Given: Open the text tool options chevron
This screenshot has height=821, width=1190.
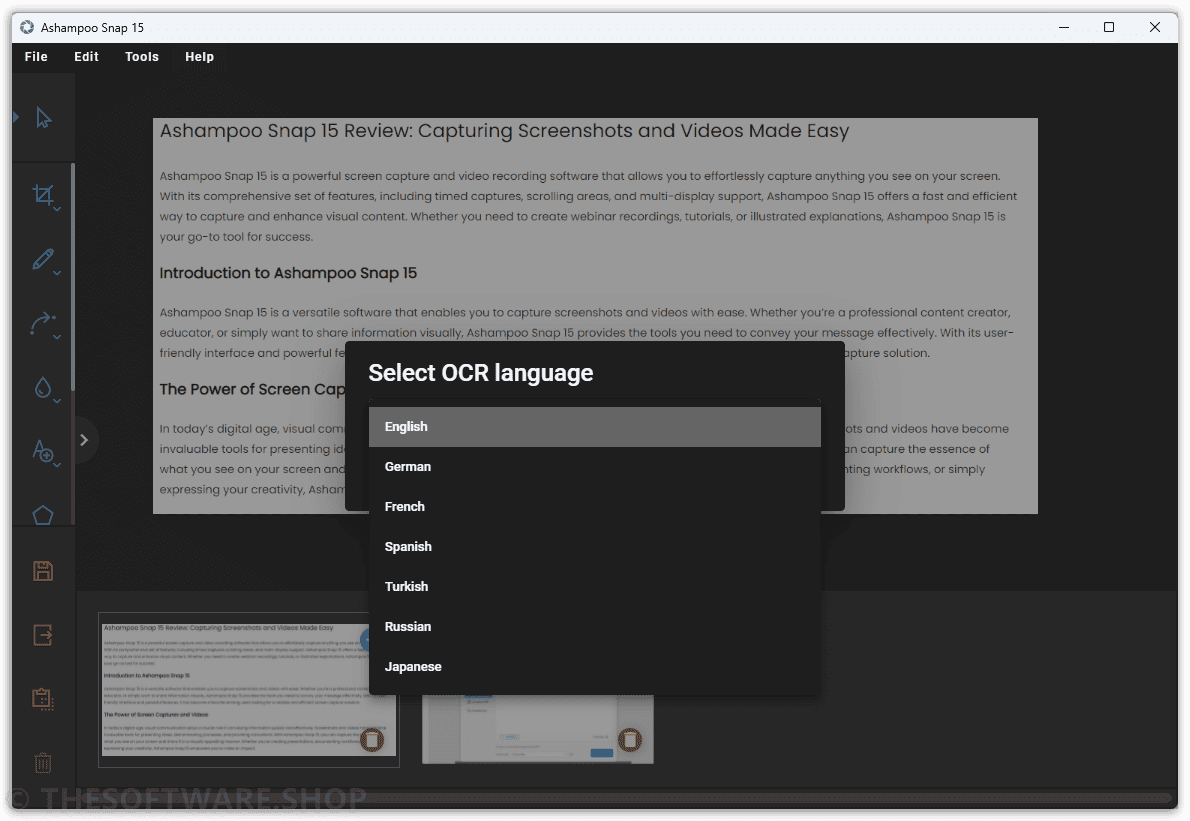Looking at the screenshot, I should pos(57,464).
